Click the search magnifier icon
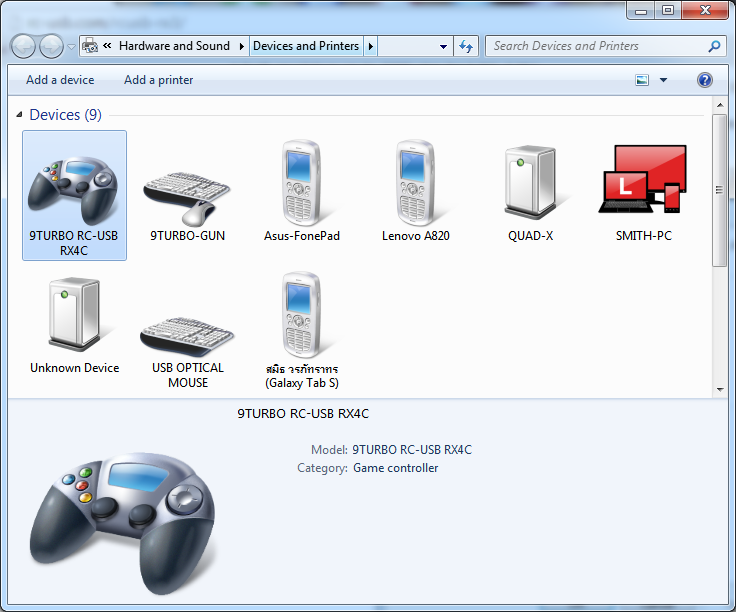Screen dimensions: 736x612 pyautogui.click(x=714, y=46)
